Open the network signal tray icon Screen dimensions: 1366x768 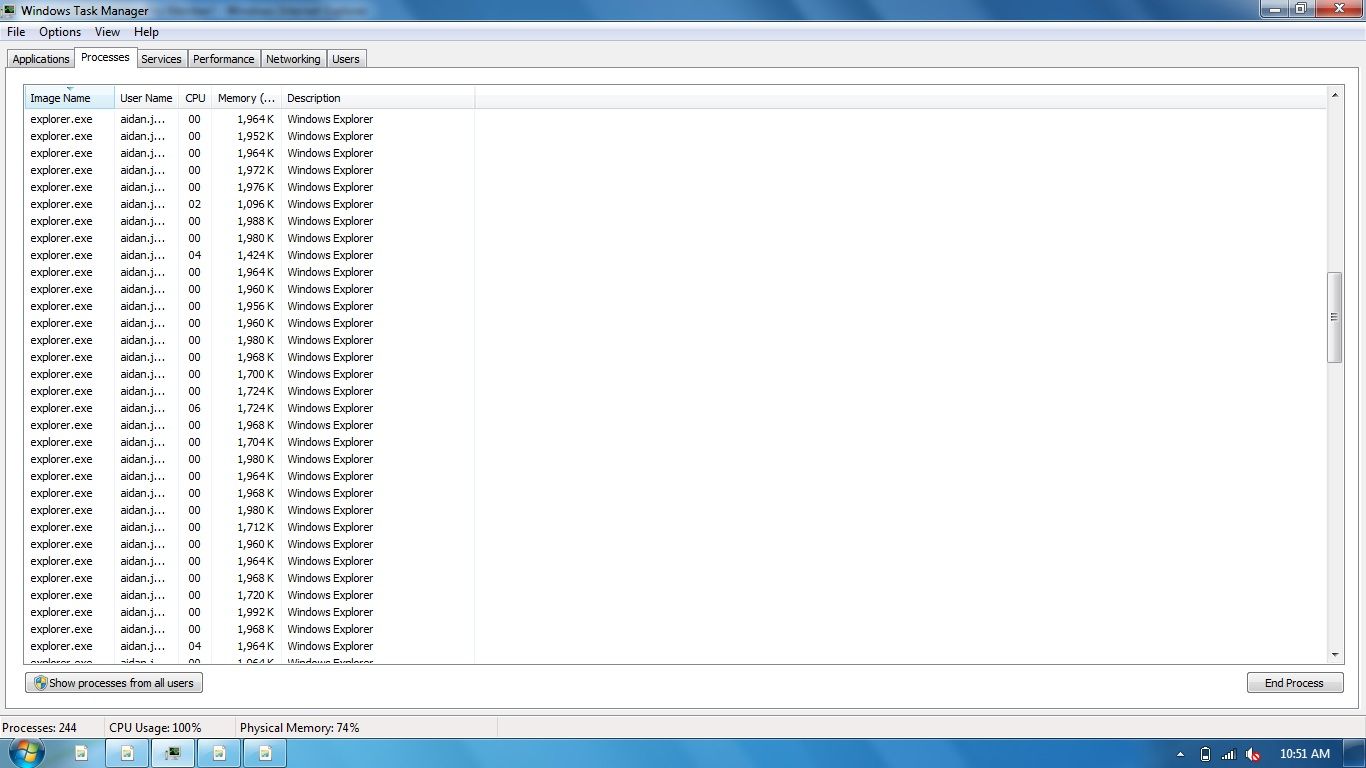coord(1229,754)
